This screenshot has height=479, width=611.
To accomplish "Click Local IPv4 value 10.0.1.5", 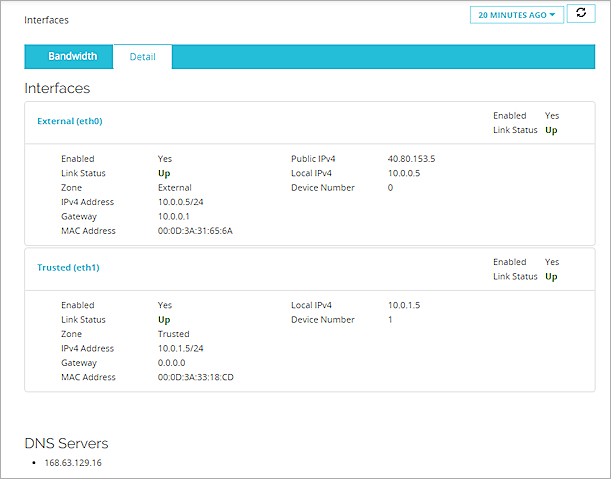I will tap(402, 305).
